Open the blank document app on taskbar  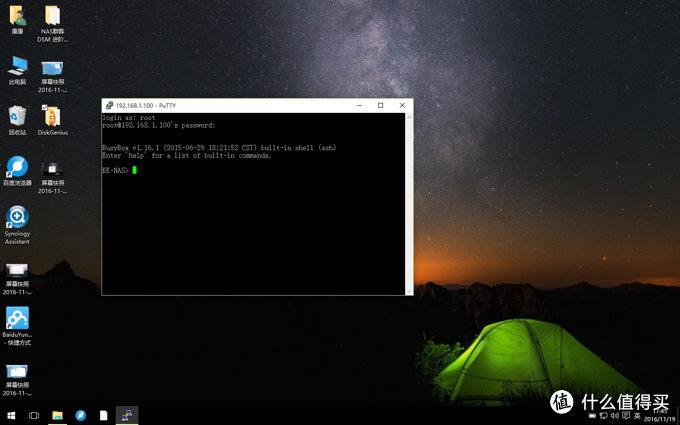104,415
